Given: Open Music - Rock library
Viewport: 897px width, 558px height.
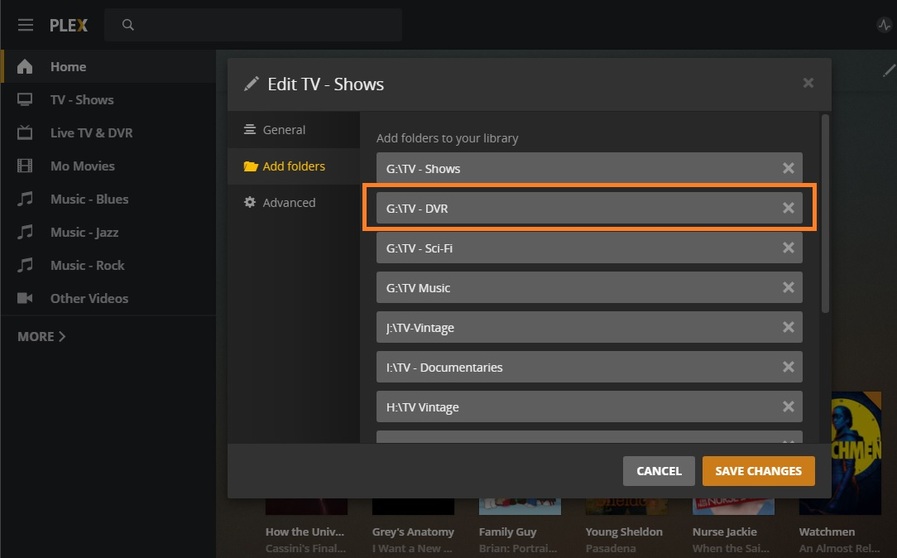Looking at the screenshot, I should click(109, 265).
